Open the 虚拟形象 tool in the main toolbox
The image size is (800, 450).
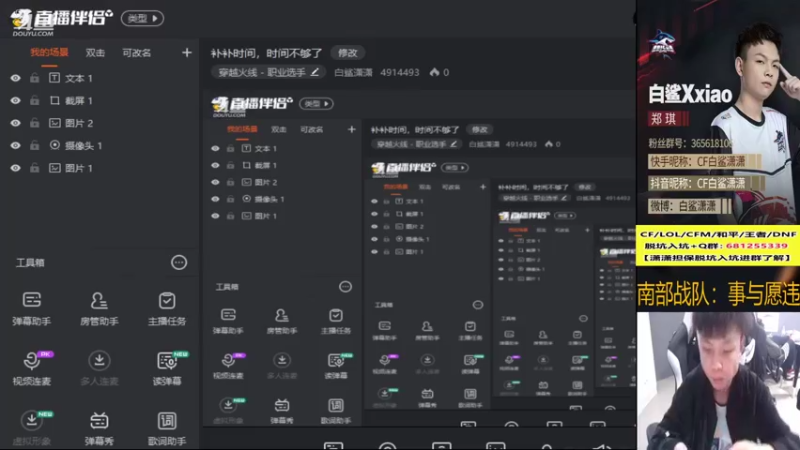point(32,428)
